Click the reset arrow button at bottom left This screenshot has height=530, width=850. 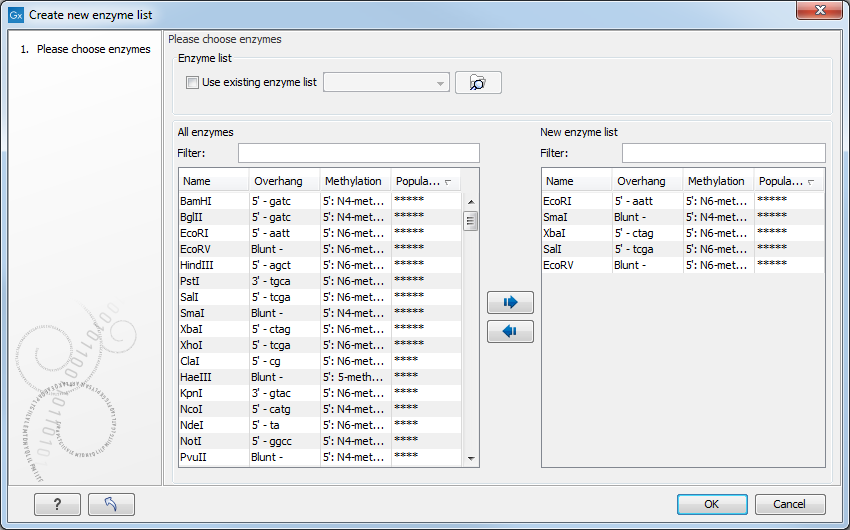pos(111,504)
